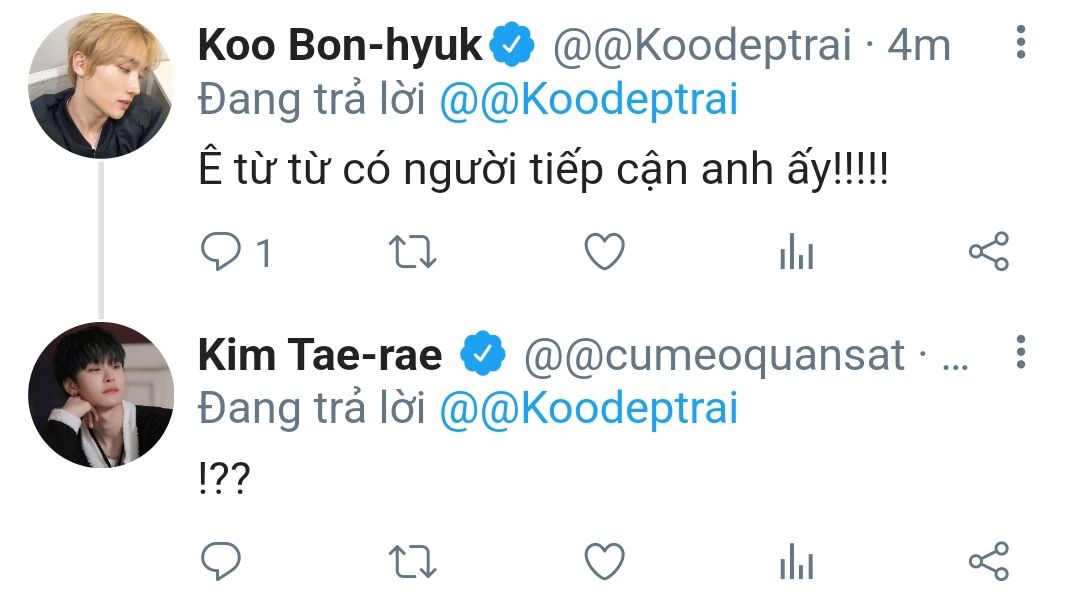The image size is (1080, 595).
Task: Open Kim Tae-rae's profile picture
Action: pyautogui.click(x=101, y=395)
